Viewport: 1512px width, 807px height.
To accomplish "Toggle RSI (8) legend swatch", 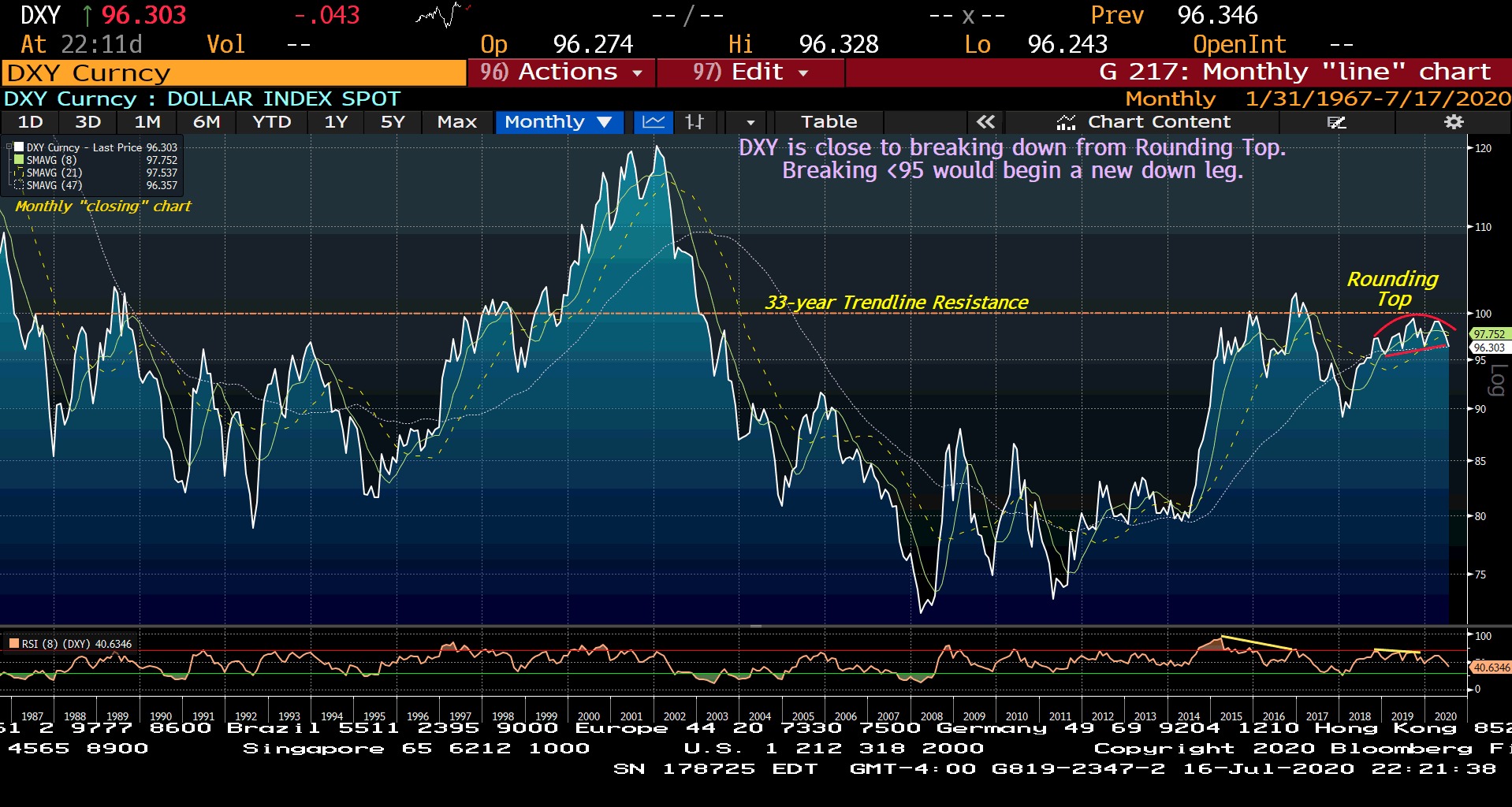I will pos(13,644).
